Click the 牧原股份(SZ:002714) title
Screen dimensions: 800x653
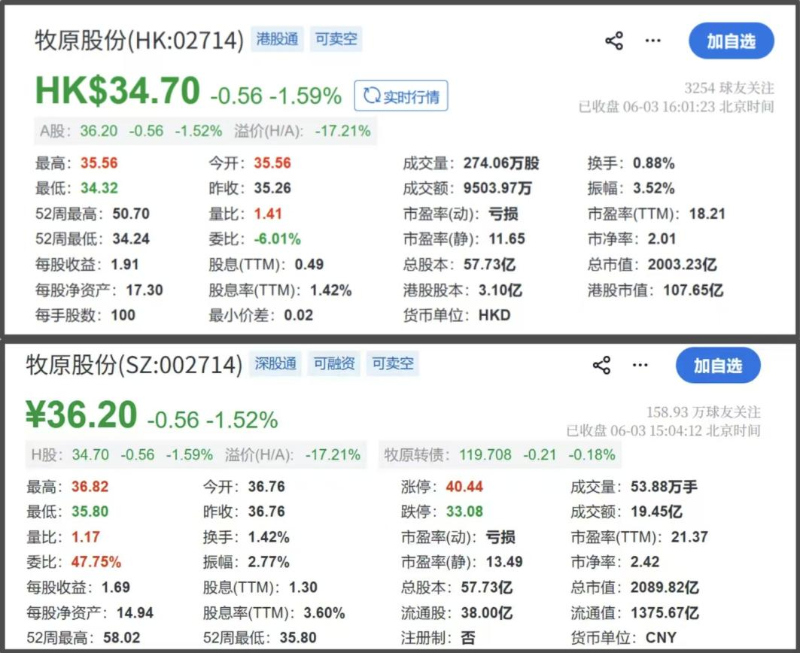134,365
